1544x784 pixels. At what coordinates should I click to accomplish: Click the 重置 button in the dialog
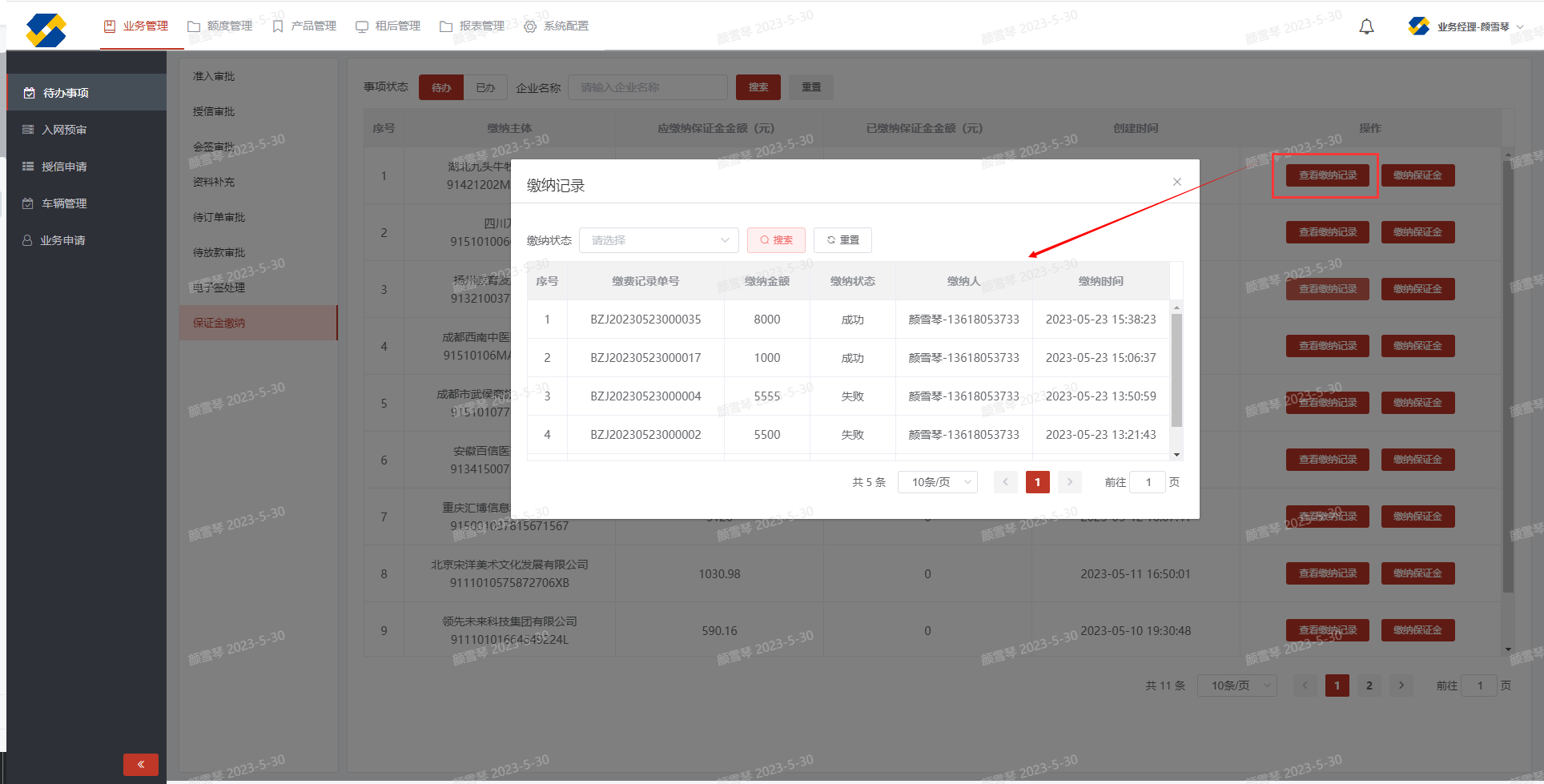click(842, 240)
